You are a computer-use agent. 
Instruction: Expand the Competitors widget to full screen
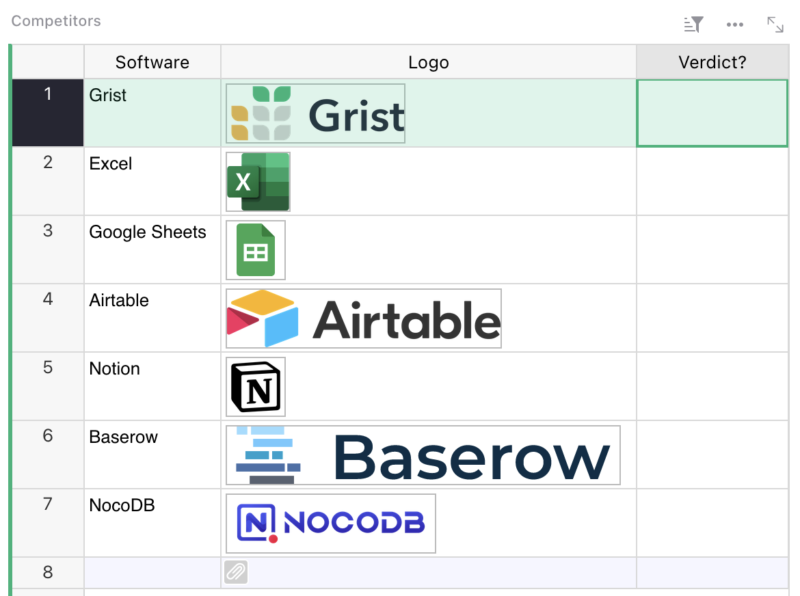click(x=776, y=23)
